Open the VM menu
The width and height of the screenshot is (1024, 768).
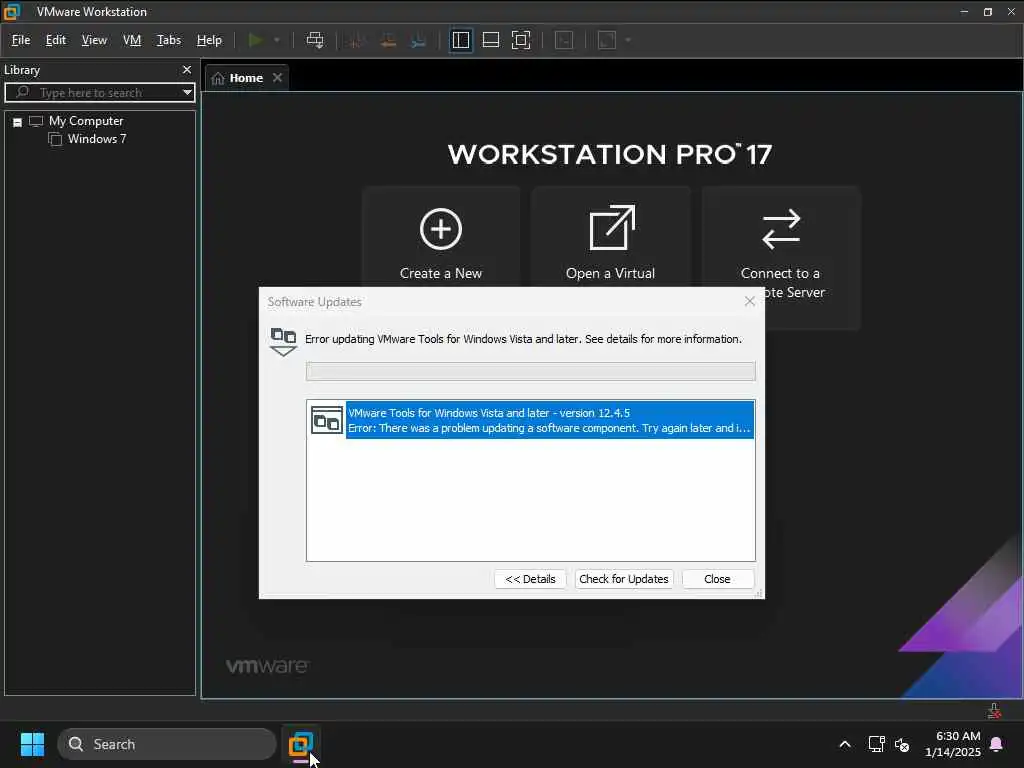(132, 40)
